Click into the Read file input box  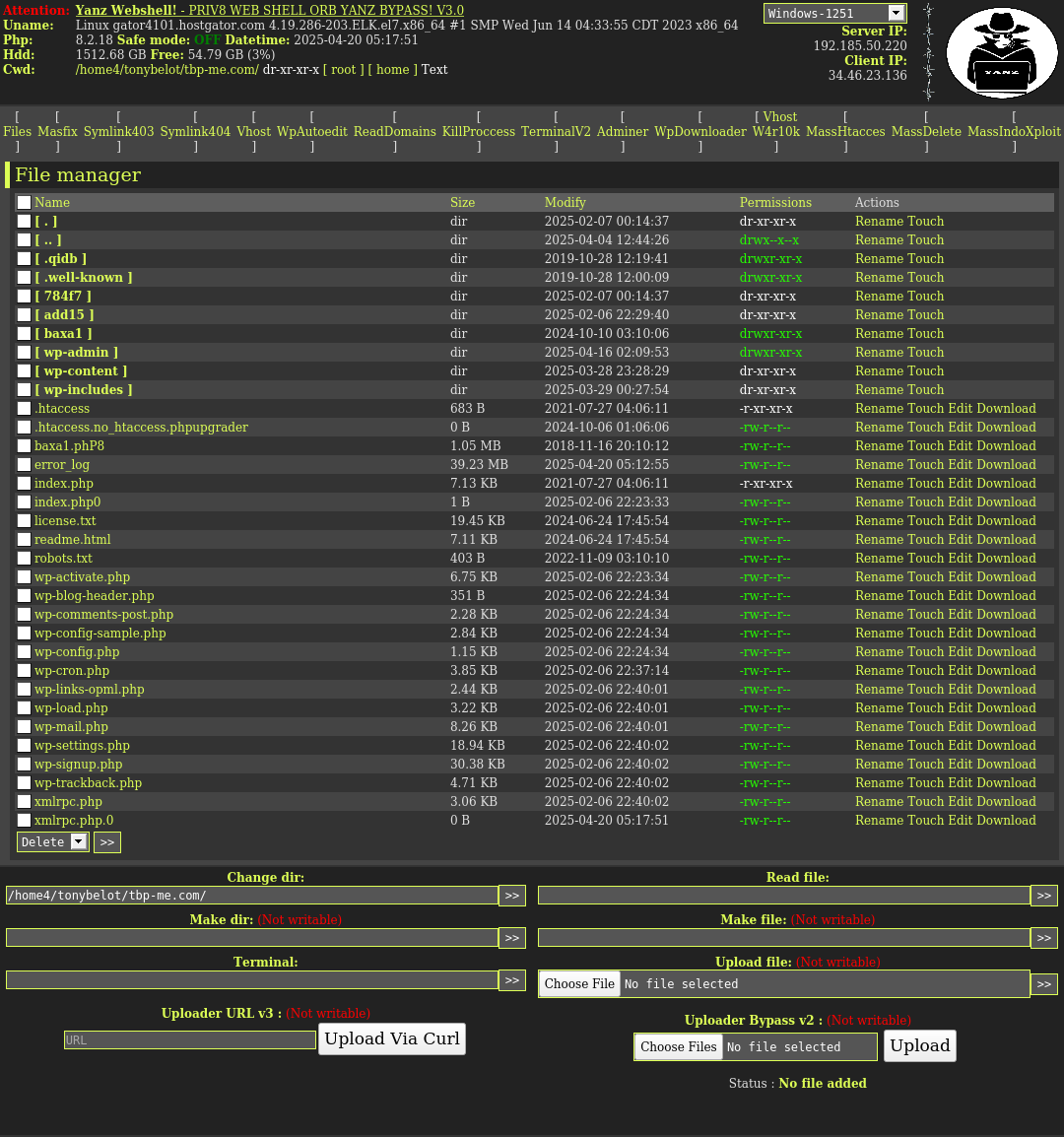pyautogui.click(x=784, y=896)
